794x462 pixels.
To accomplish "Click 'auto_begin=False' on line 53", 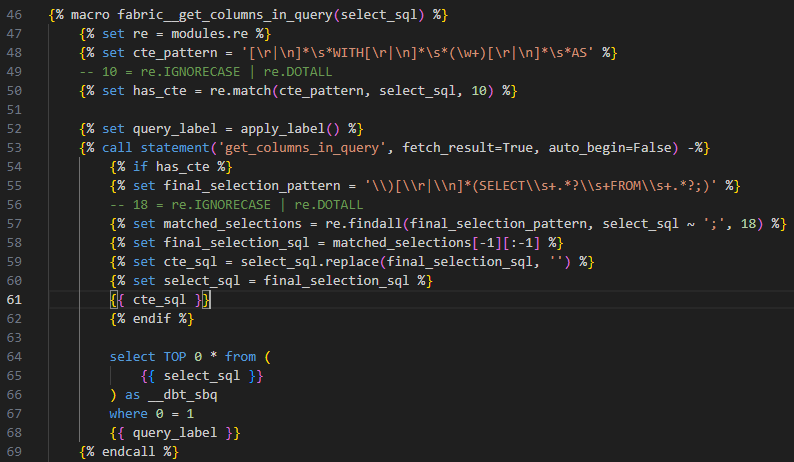I will click(x=610, y=148).
